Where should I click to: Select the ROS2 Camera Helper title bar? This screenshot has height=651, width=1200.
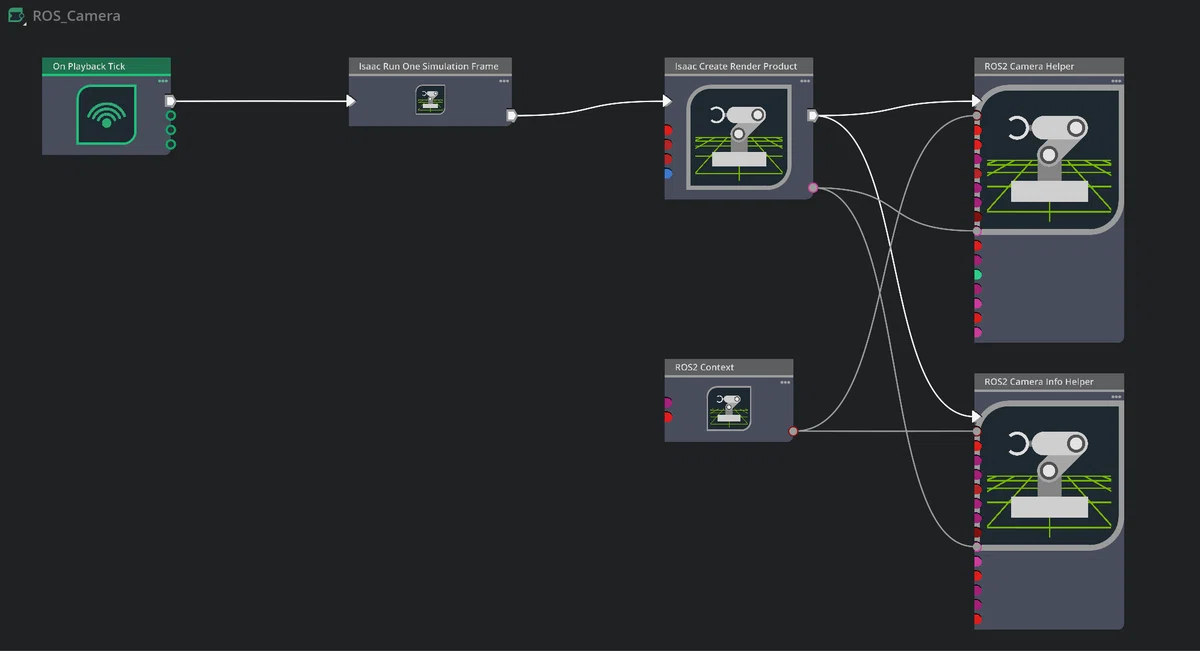tap(1049, 66)
